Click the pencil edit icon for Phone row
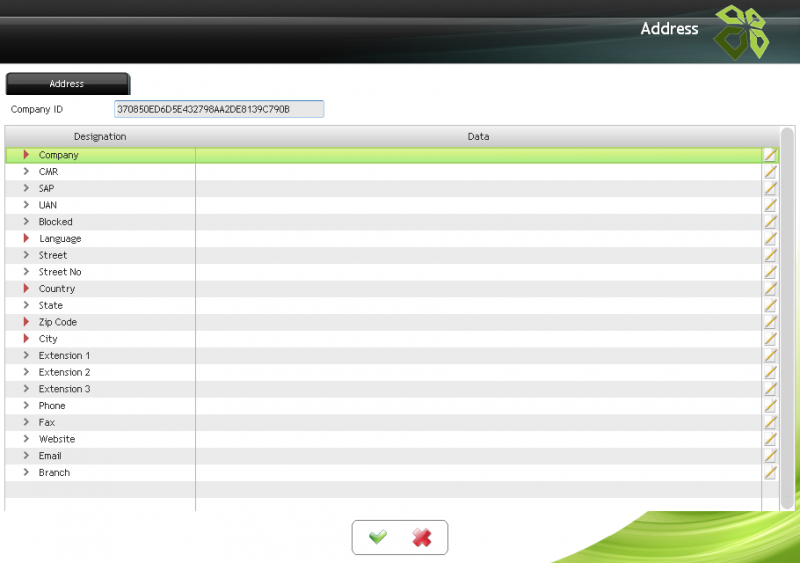This screenshot has width=800, height=563. (770, 406)
